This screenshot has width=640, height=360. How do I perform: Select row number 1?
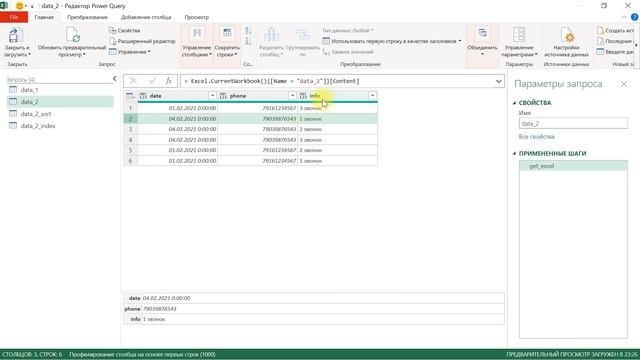131,108
